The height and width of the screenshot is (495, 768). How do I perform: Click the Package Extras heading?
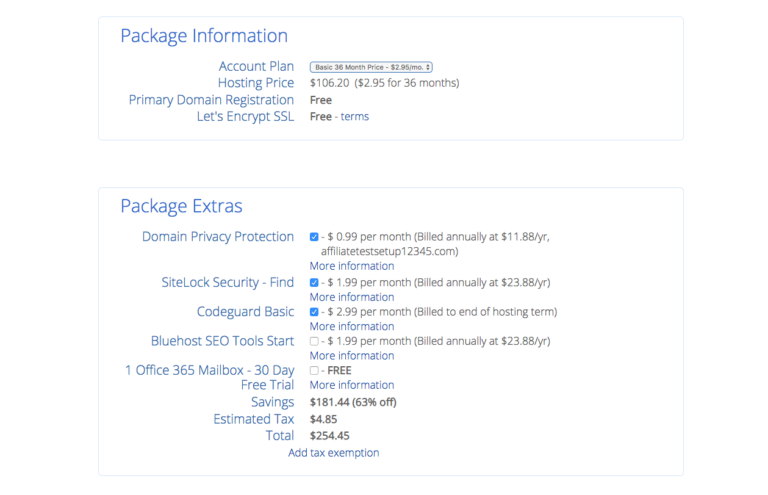click(x=181, y=206)
